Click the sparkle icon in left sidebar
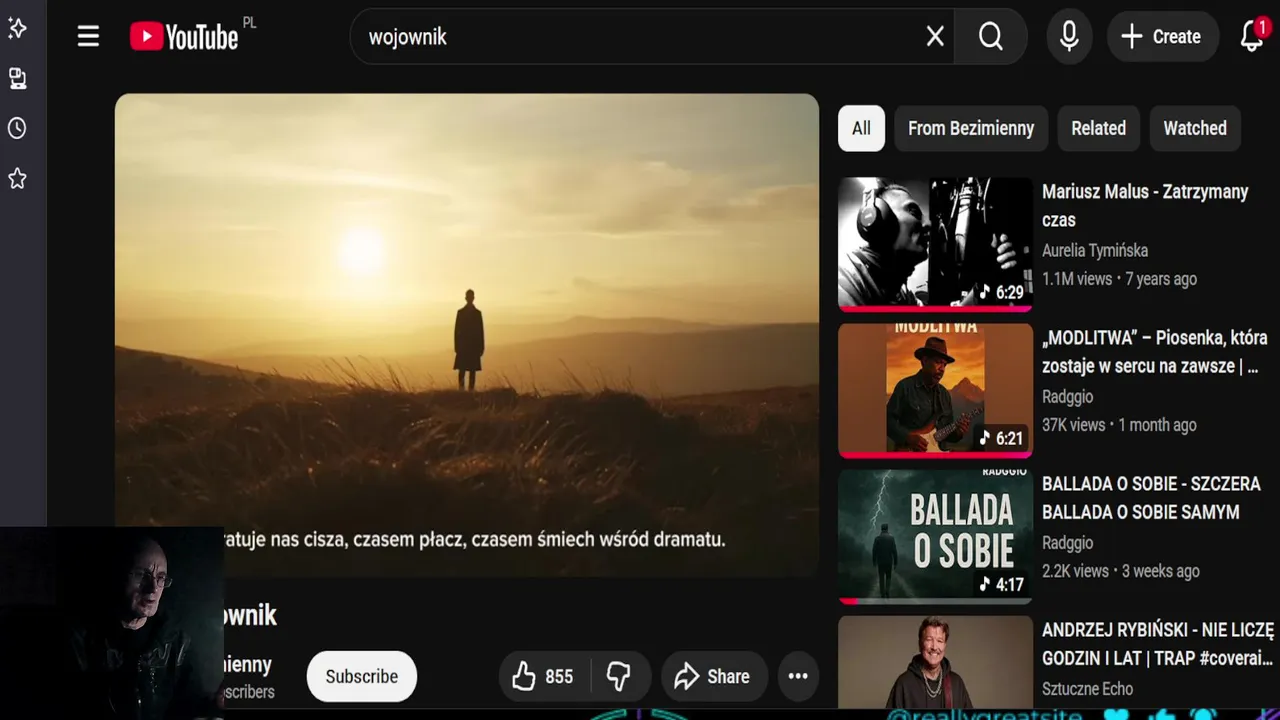This screenshot has width=1280, height=720. (x=17, y=28)
